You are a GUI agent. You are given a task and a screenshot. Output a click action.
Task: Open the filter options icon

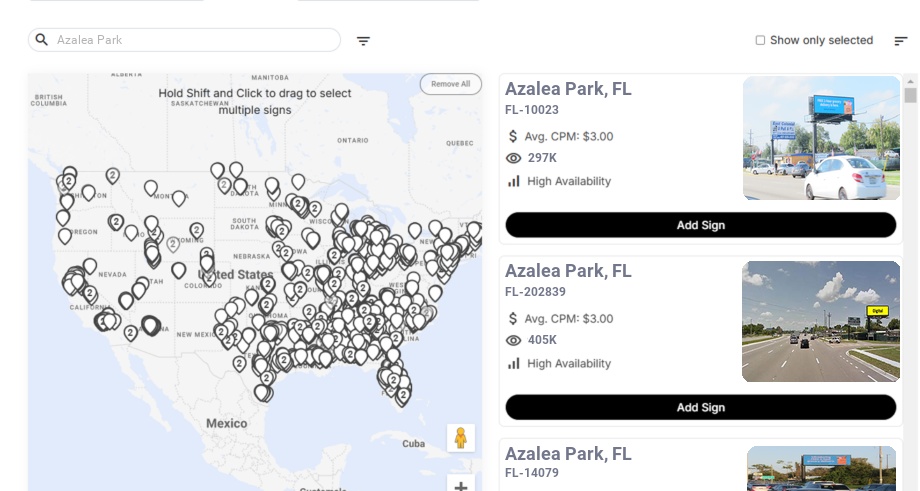tap(363, 41)
